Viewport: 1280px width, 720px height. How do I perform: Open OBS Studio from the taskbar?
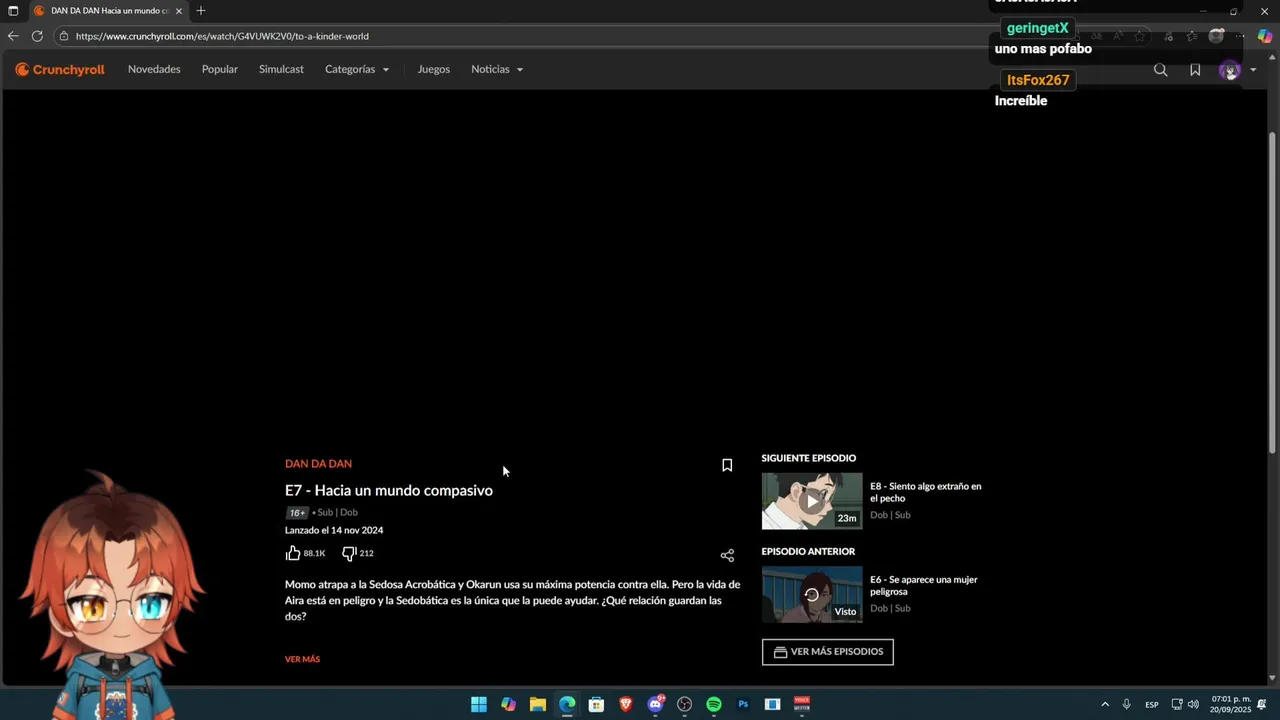click(x=684, y=704)
